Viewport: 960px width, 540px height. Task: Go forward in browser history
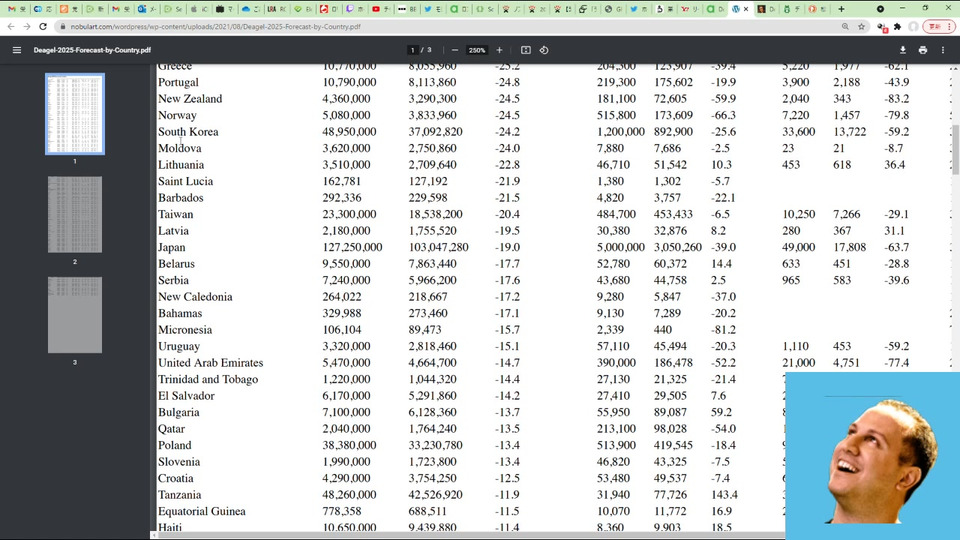click(x=27, y=27)
